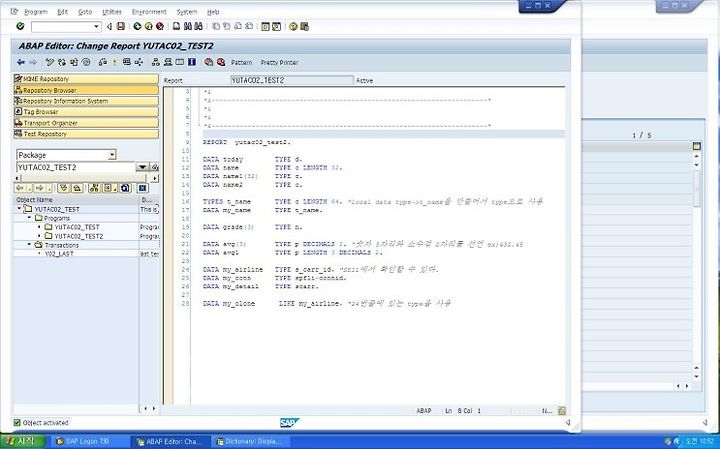
Task: Select the YUTAC02_TEST2 program in the tree
Action: point(79,236)
